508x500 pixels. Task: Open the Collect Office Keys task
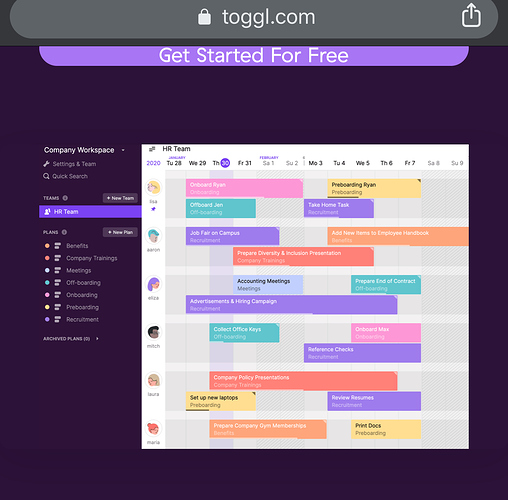(x=244, y=333)
